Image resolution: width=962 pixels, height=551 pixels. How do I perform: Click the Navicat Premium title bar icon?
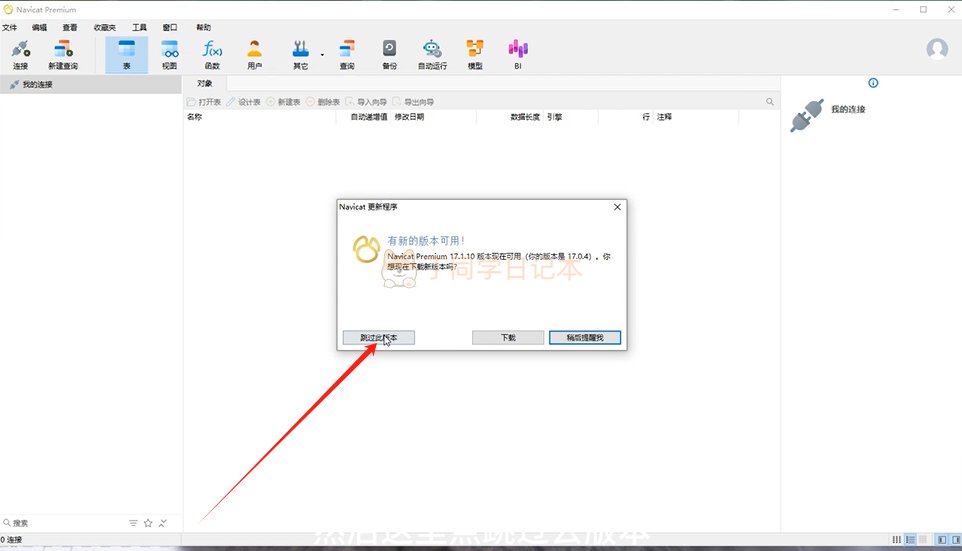[x=8, y=9]
